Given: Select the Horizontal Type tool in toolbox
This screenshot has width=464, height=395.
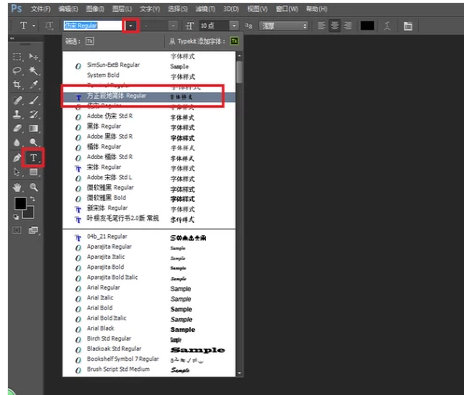Looking at the screenshot, I should coord(33,158).
